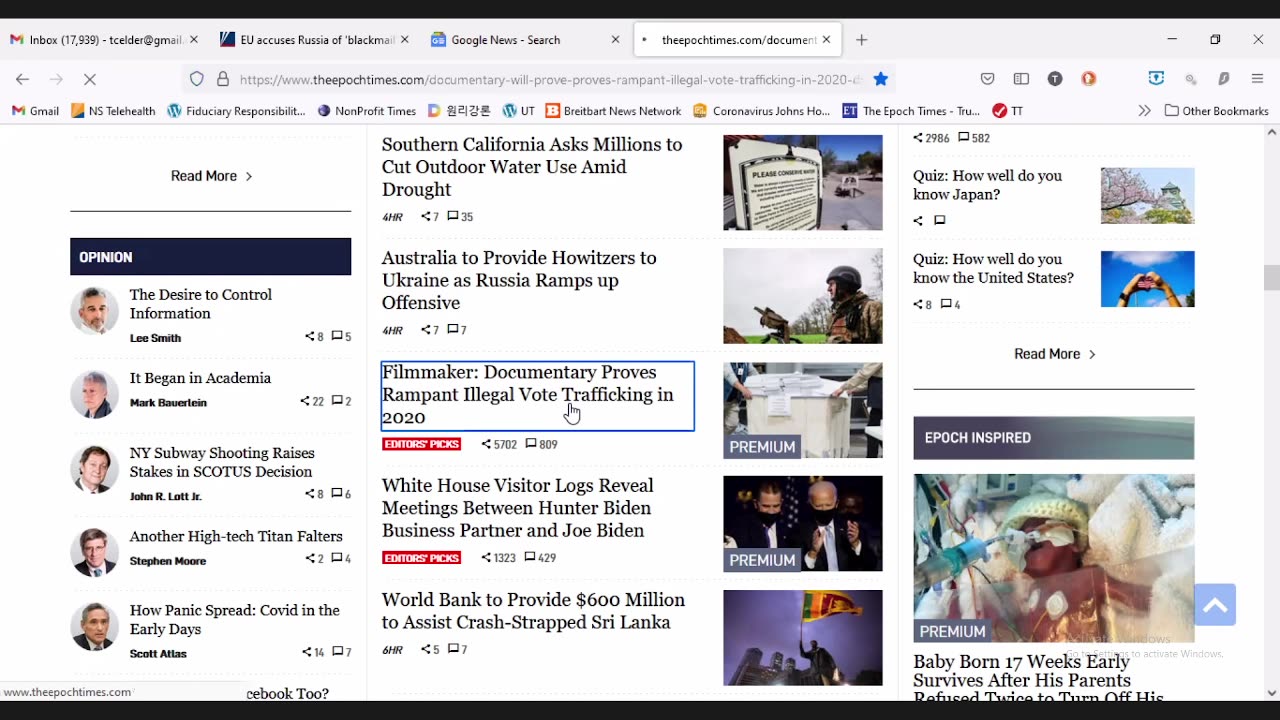Click Stephen Moore's author photo

pos(94,552)
